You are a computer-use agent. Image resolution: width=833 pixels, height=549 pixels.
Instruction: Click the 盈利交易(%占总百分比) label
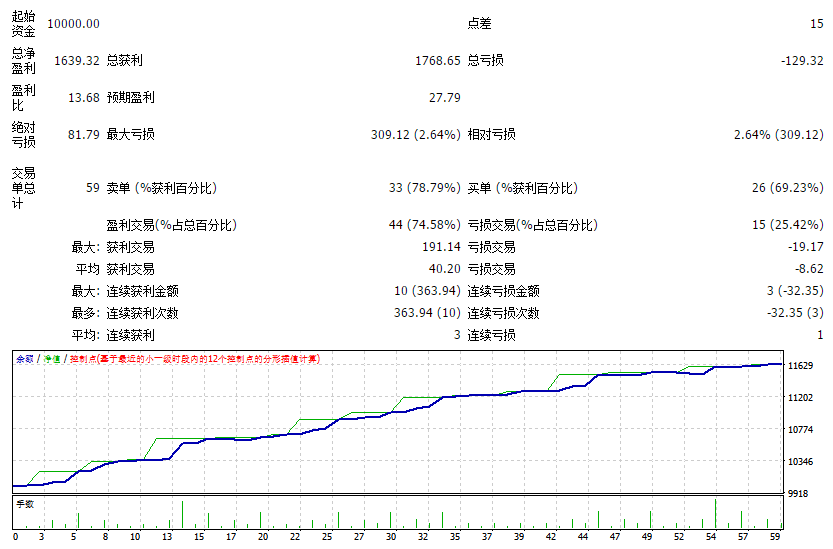(x=172, y=225)
